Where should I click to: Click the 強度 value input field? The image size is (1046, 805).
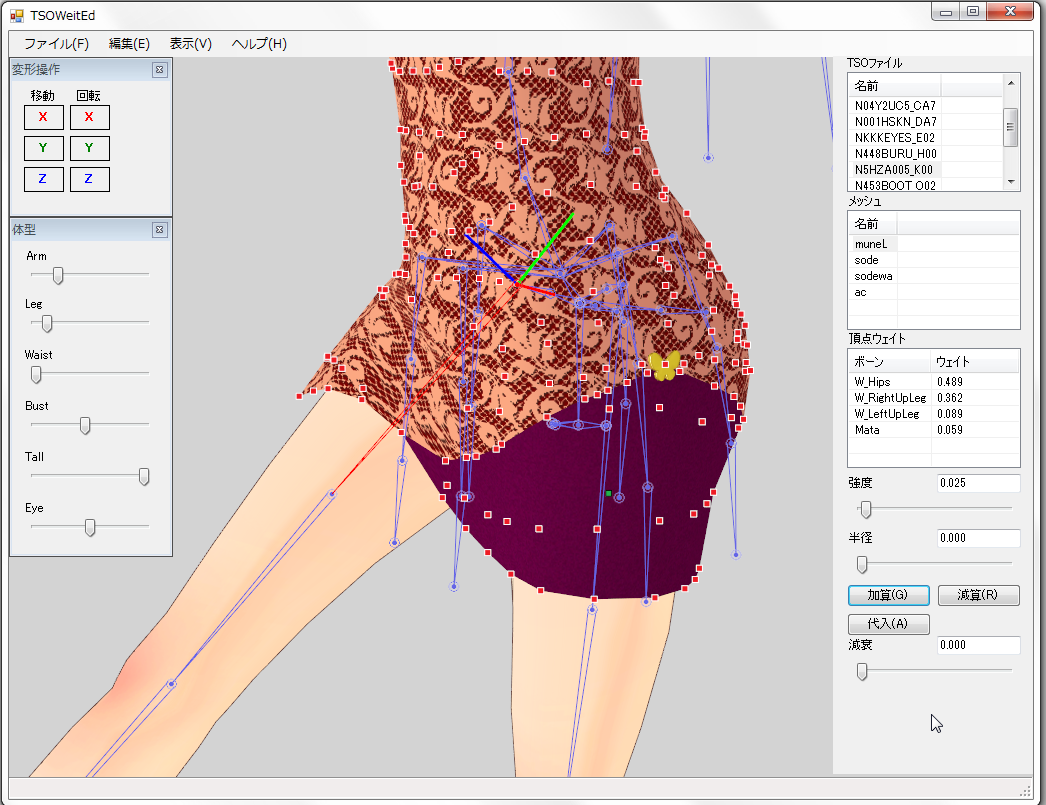click(978, 484)
